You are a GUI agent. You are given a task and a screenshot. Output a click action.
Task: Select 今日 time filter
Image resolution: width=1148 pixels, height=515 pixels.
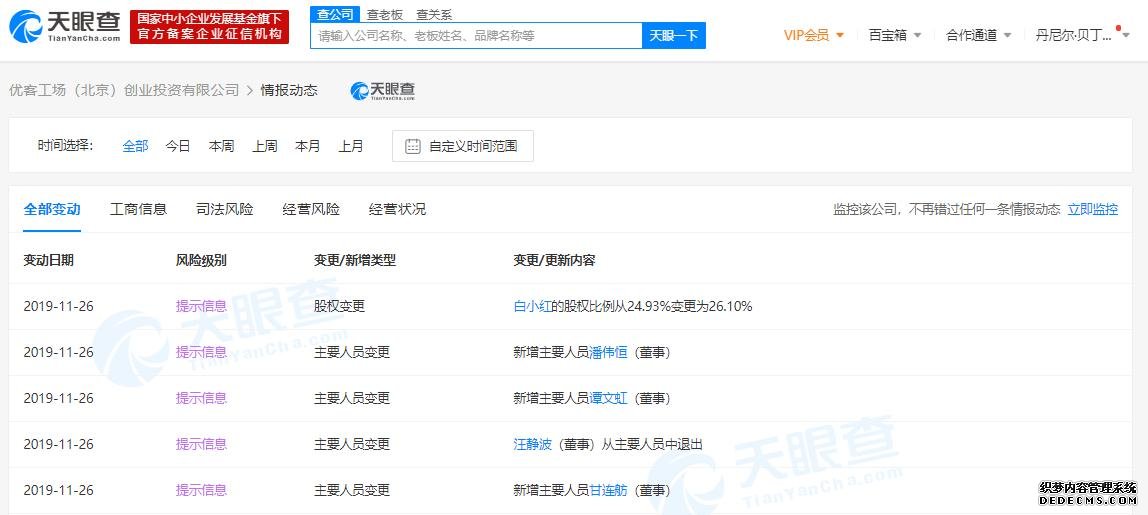point(178,146)
